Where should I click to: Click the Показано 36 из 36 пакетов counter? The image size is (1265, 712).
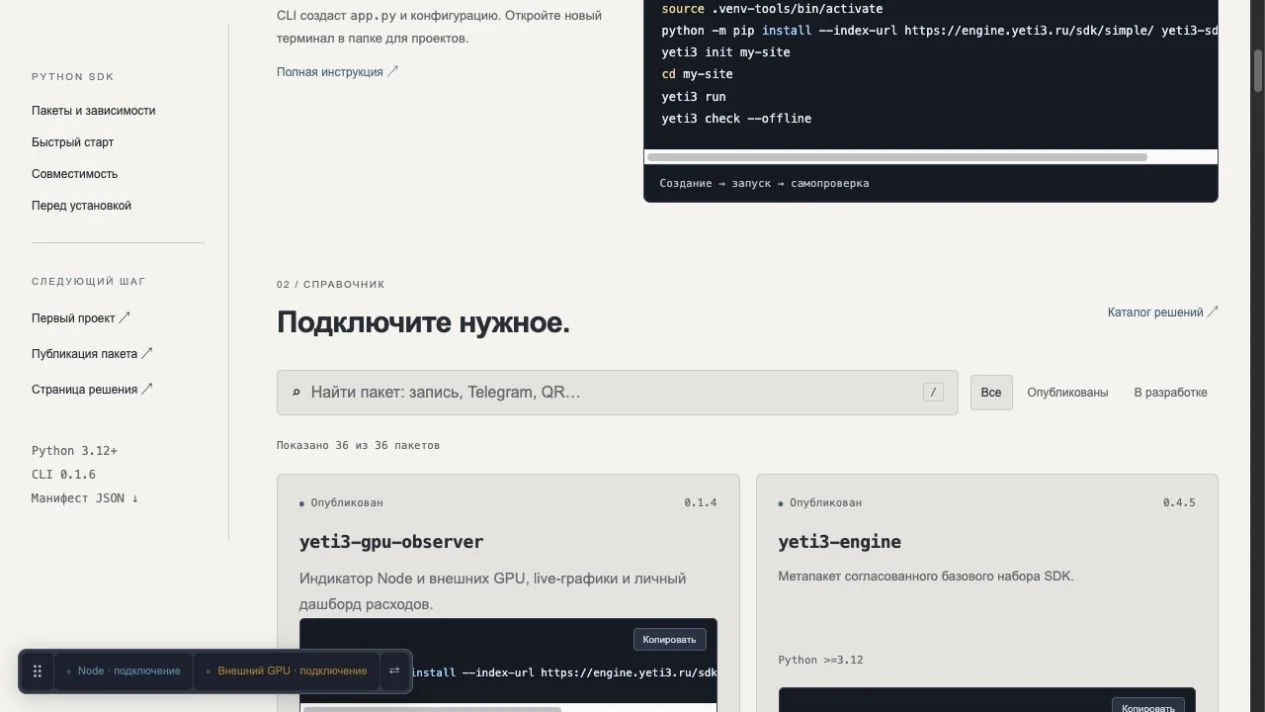click(x=358, y=445)
